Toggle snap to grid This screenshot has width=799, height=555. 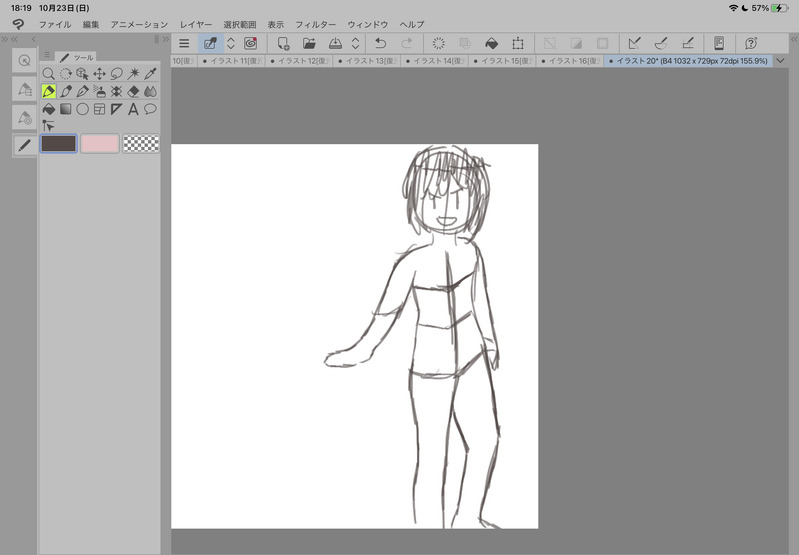click(x=687, y=43)
